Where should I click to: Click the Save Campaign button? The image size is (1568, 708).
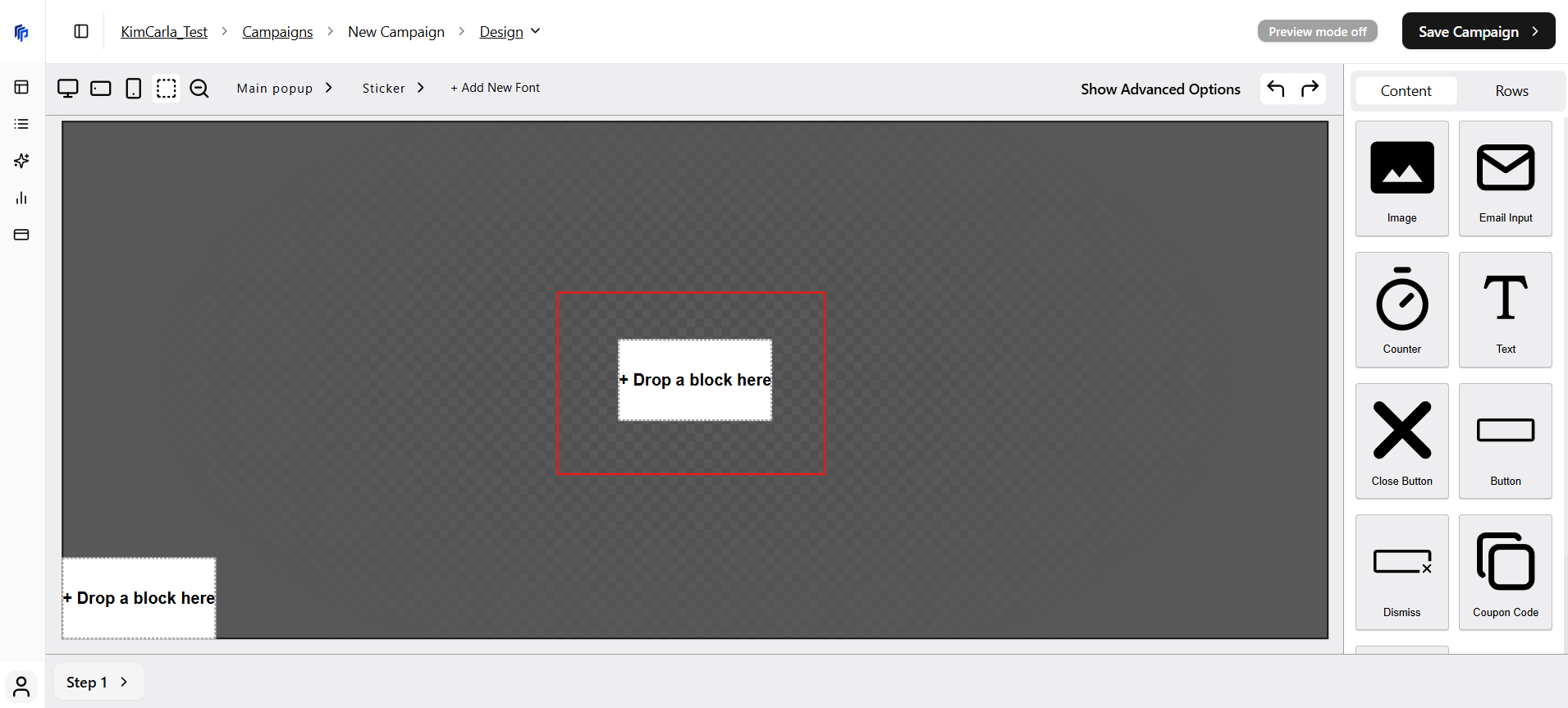pos(1479,31)
